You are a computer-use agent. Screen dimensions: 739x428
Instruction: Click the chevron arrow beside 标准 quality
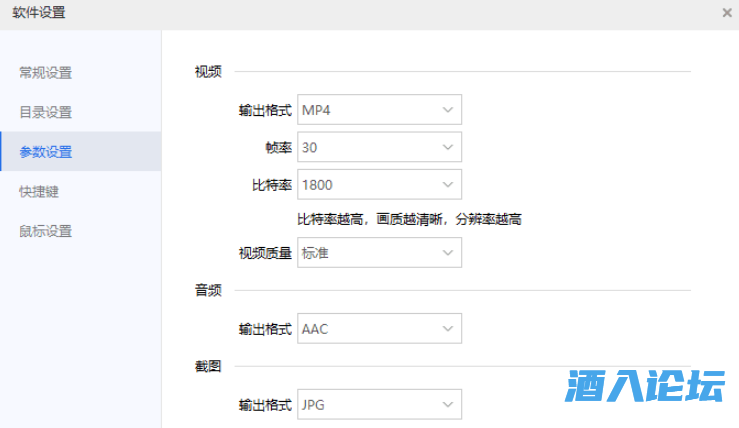click(447, 253)
